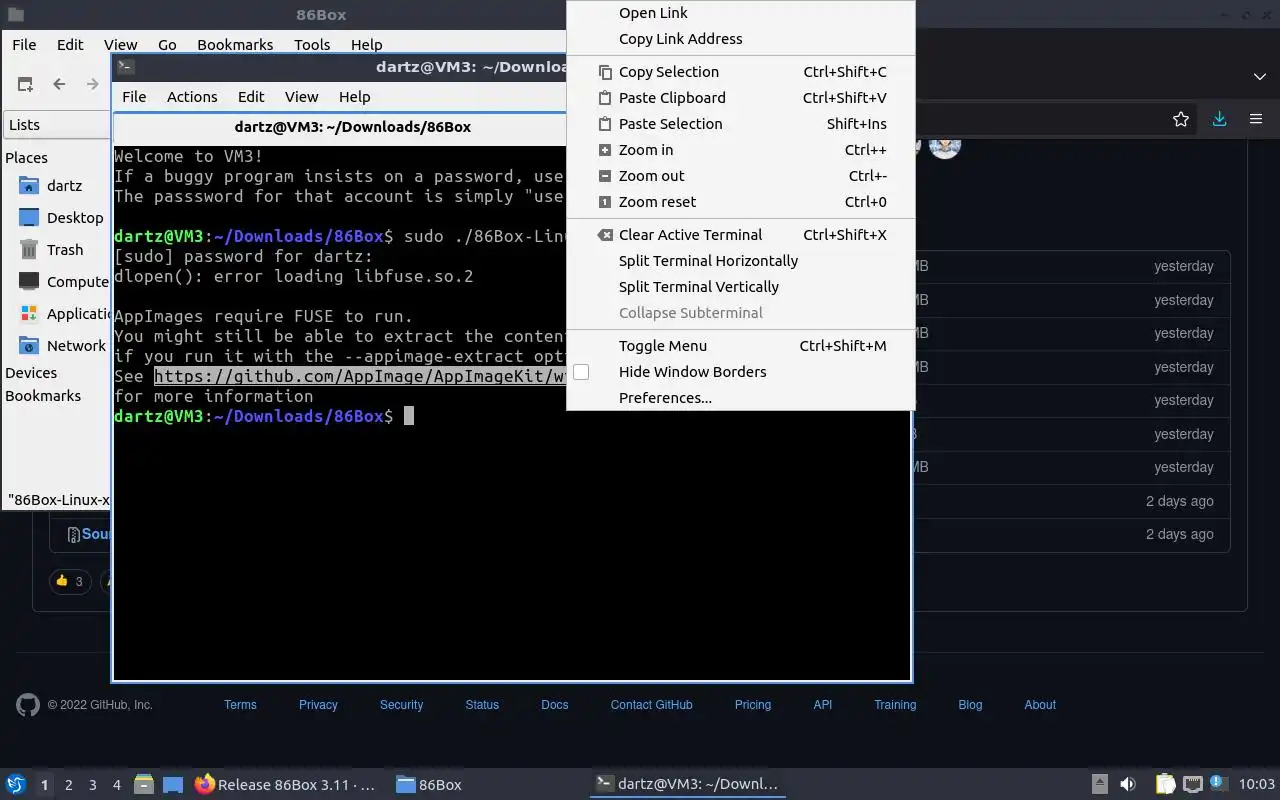The width and height of the screenshot is (1280, 800).
Task: Click the GitHub octocat logo in the footer
Action: [28, 705]
